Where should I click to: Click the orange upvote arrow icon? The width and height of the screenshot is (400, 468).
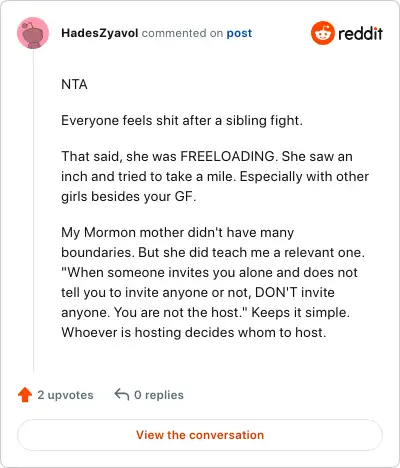tap(25, 395)
